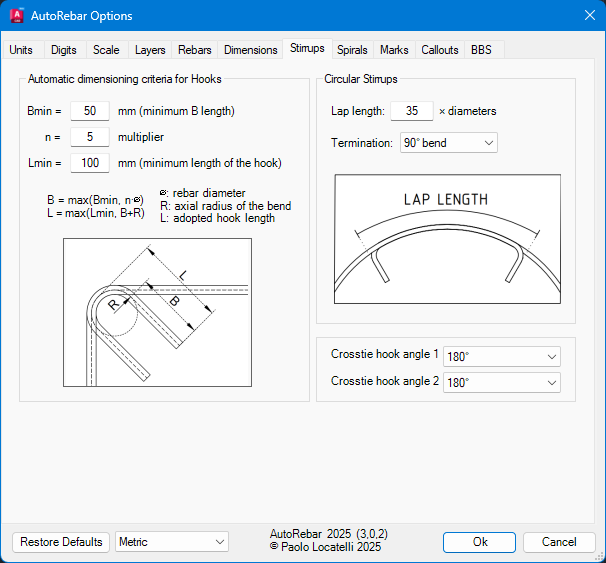Click the Lmin hook length field
Viewport: 606px width, 563px height.
pos(90,163)
